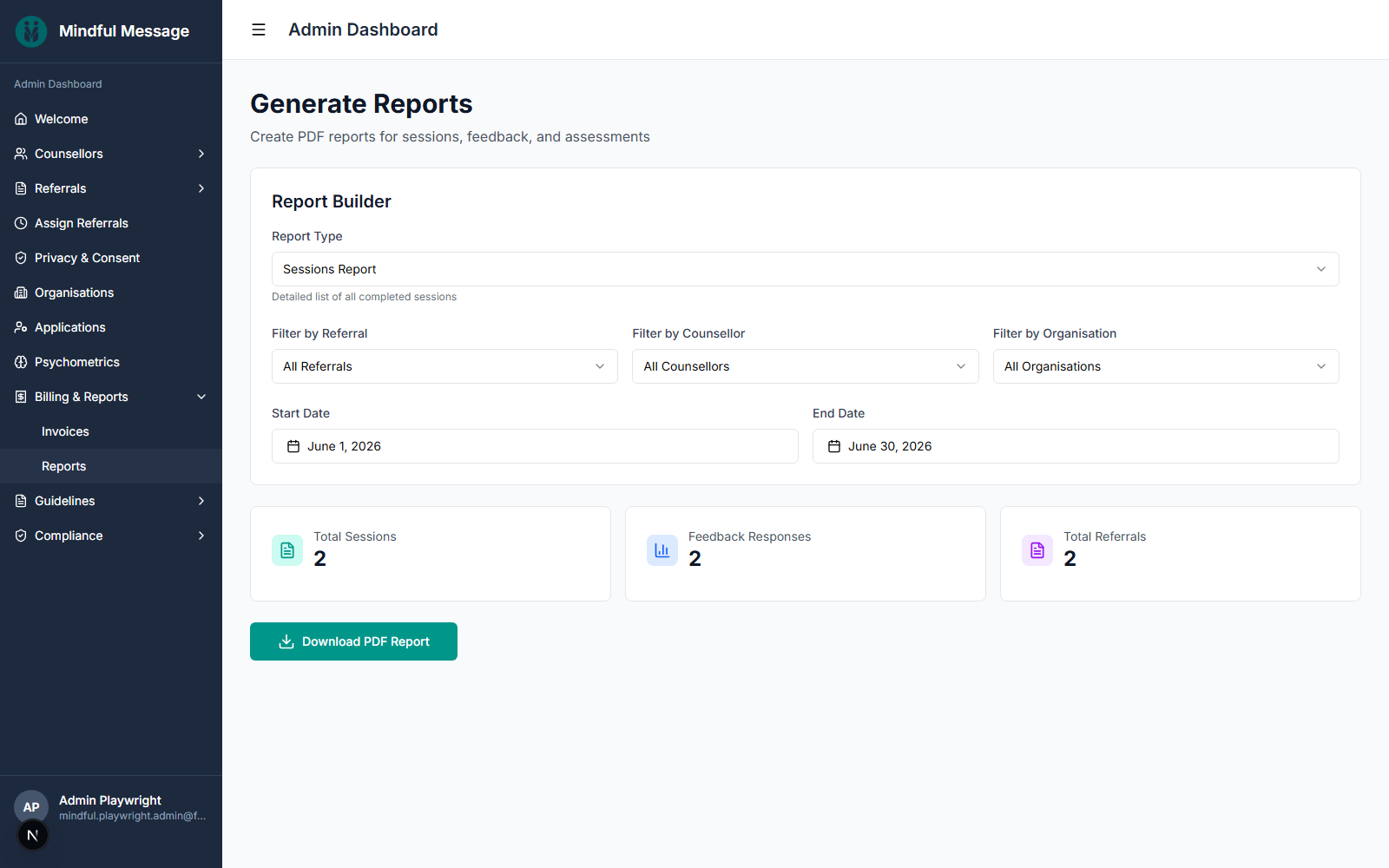Click the Download PDF Report button
This screenshot has height=868, width=1389.
pyautogui.click(x=353, y=641)
